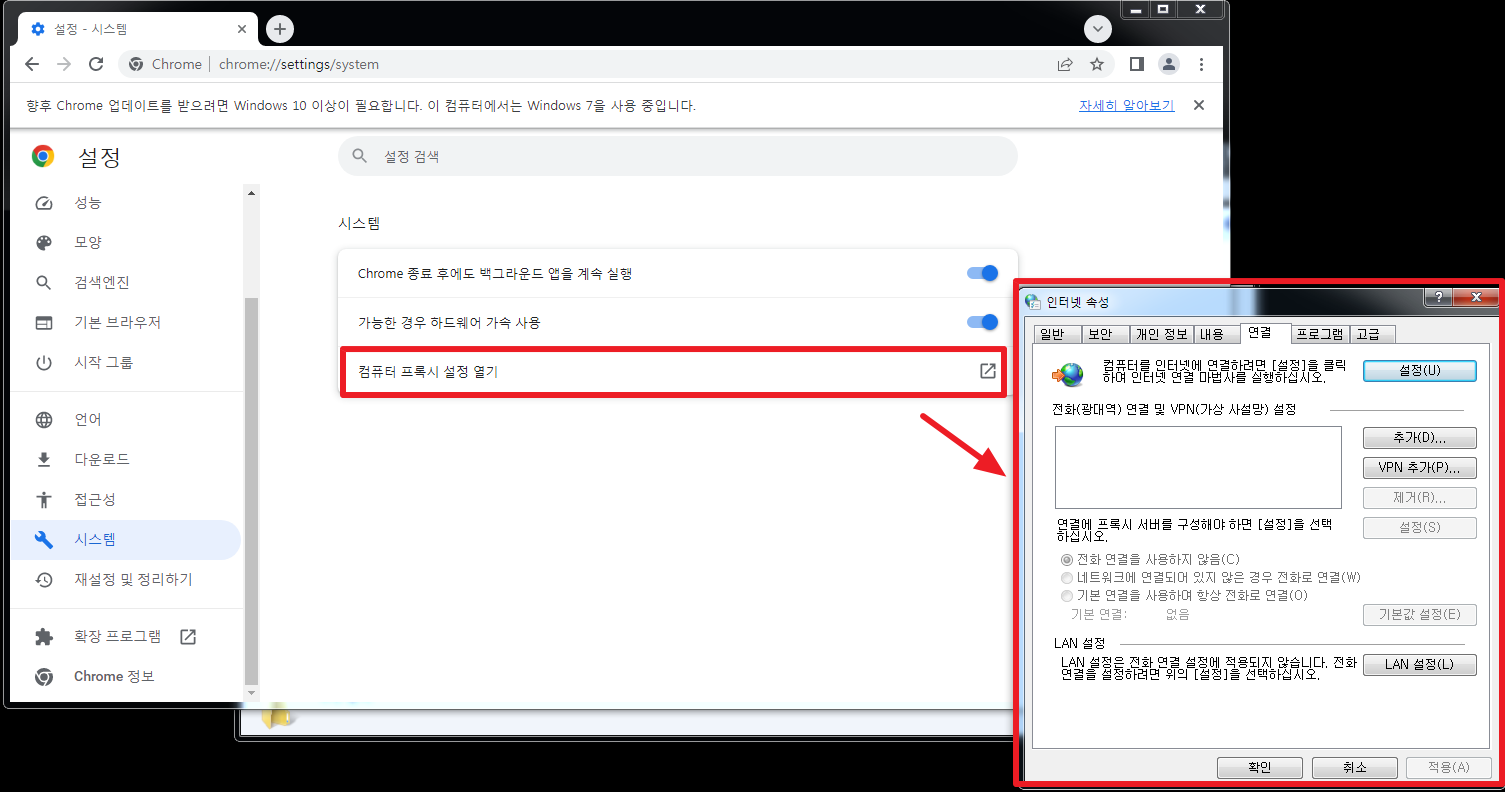Reload the settings page
This screenshot has width=1505, height=792.
pos(96,64)
